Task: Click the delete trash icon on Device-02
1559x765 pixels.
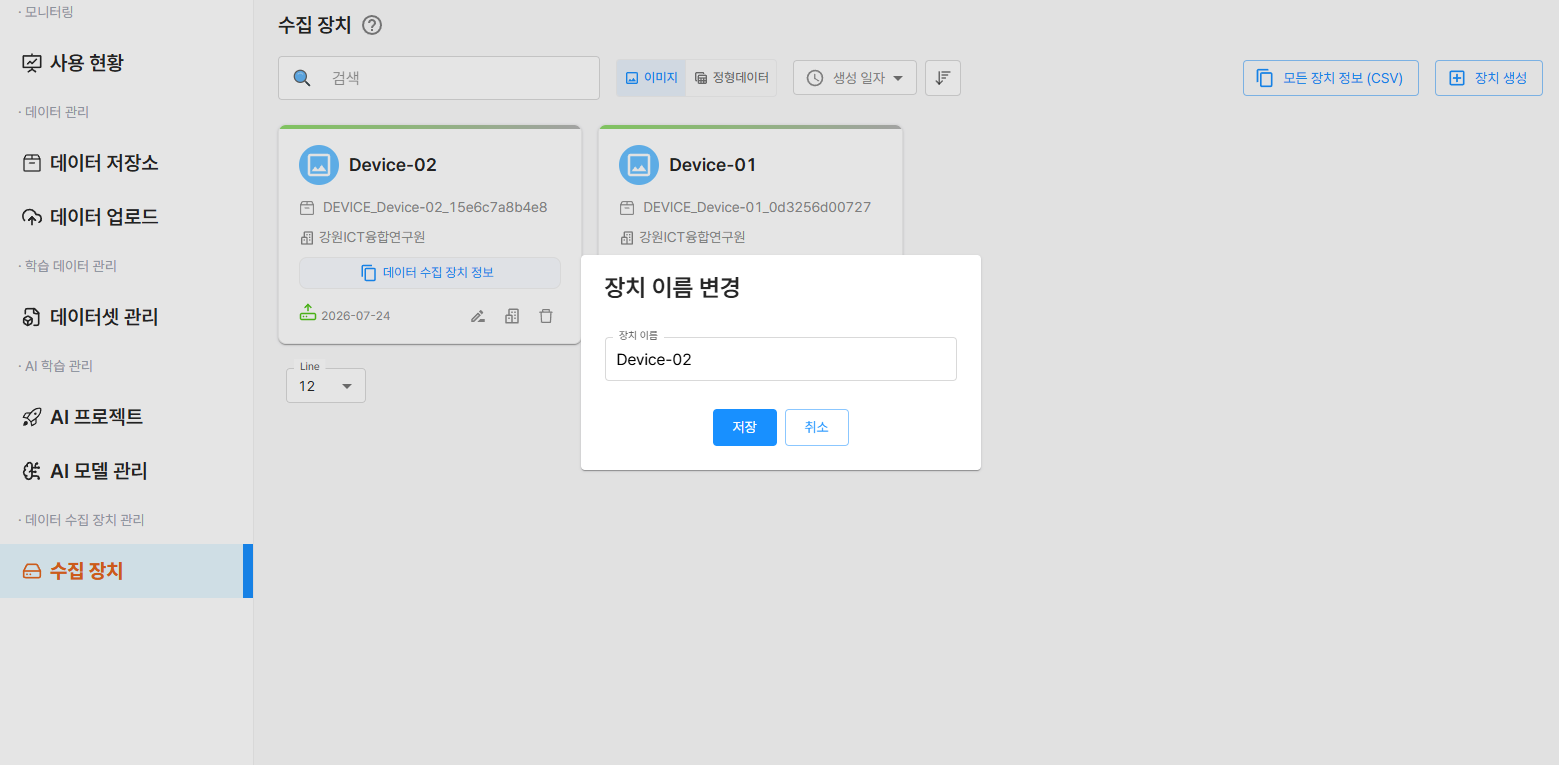Action: 546,316
